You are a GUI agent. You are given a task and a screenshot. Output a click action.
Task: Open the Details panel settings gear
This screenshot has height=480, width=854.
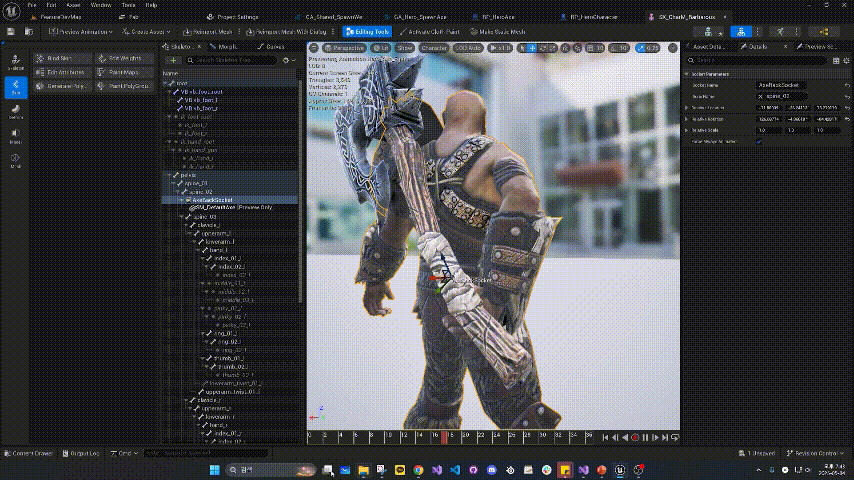[846, 60]
